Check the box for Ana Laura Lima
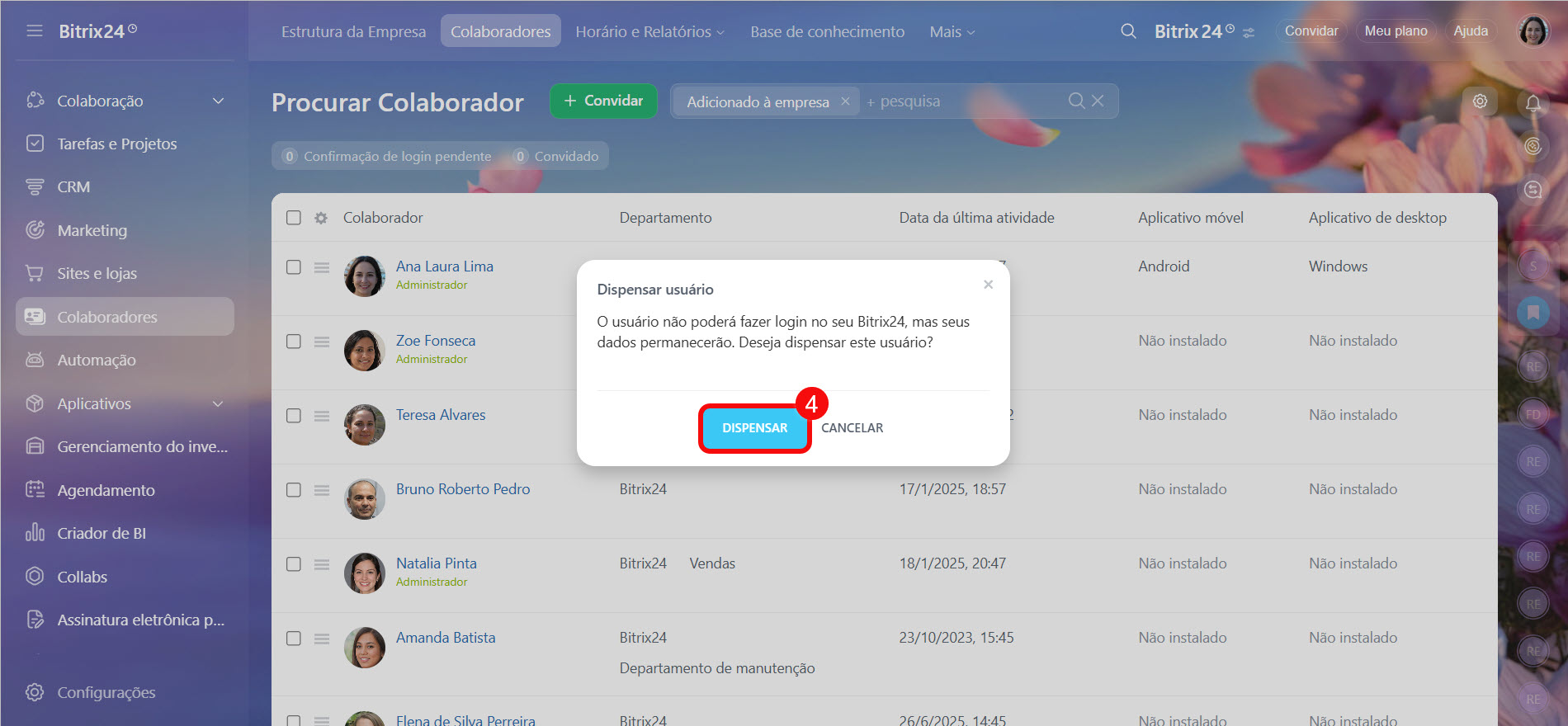 coord(294,267)
